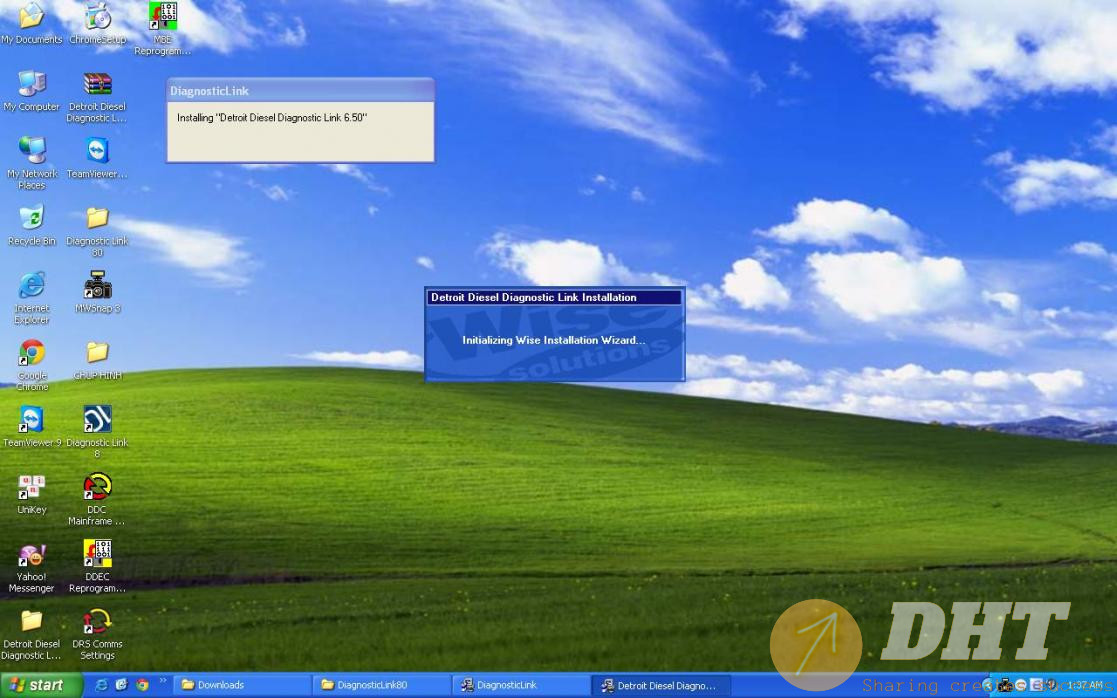Click the Internet Explorer Quick Launch icon

pyautogui.click(x=100, y=685)
